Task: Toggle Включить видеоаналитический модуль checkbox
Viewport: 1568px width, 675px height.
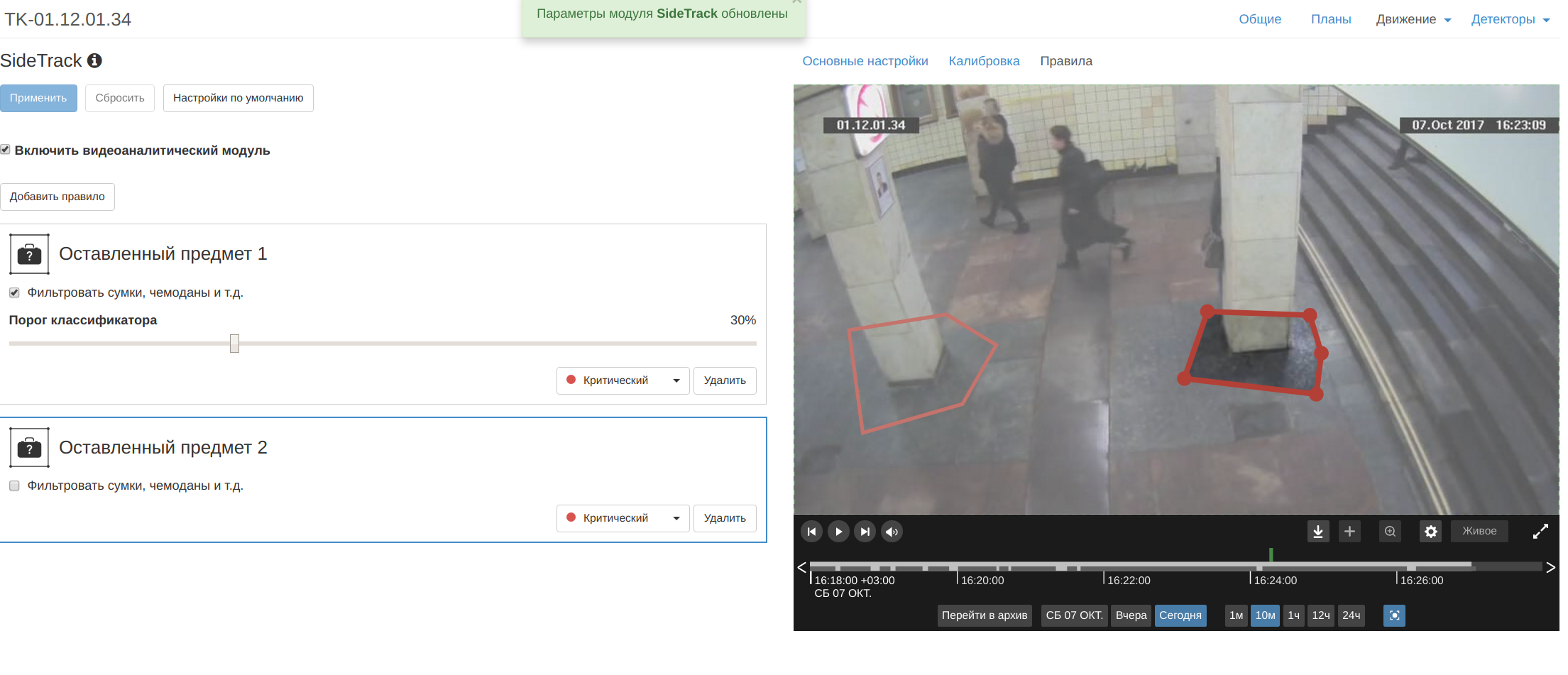Action: (x=5, y=150)
